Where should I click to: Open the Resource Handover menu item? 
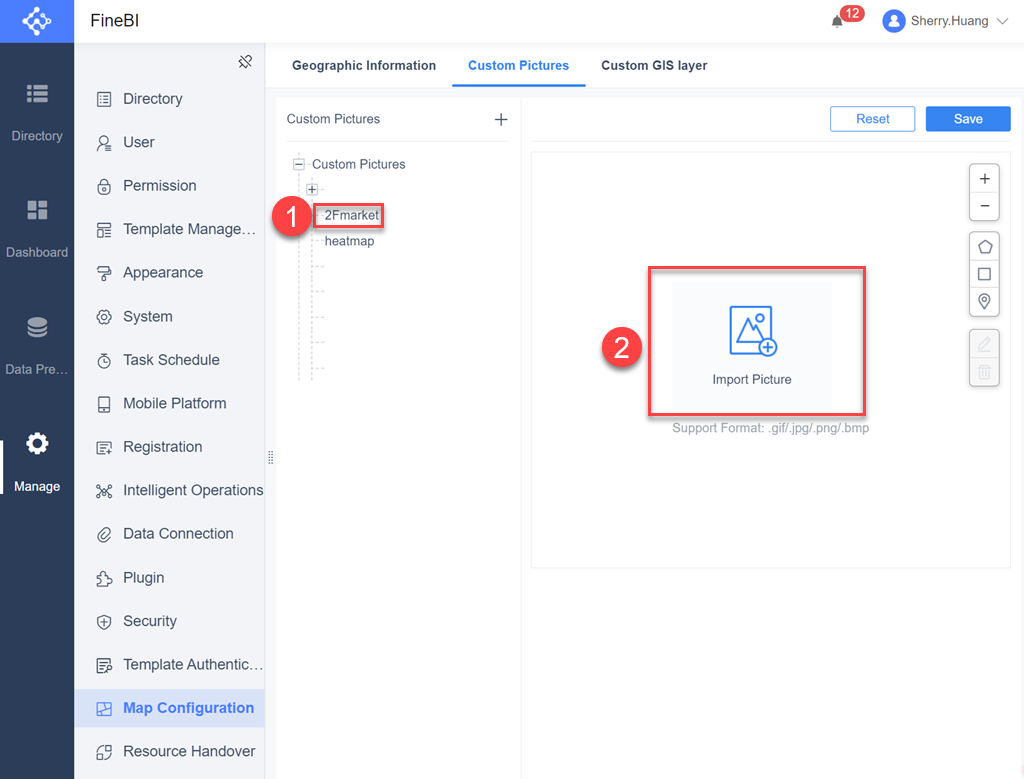[170, 752]
